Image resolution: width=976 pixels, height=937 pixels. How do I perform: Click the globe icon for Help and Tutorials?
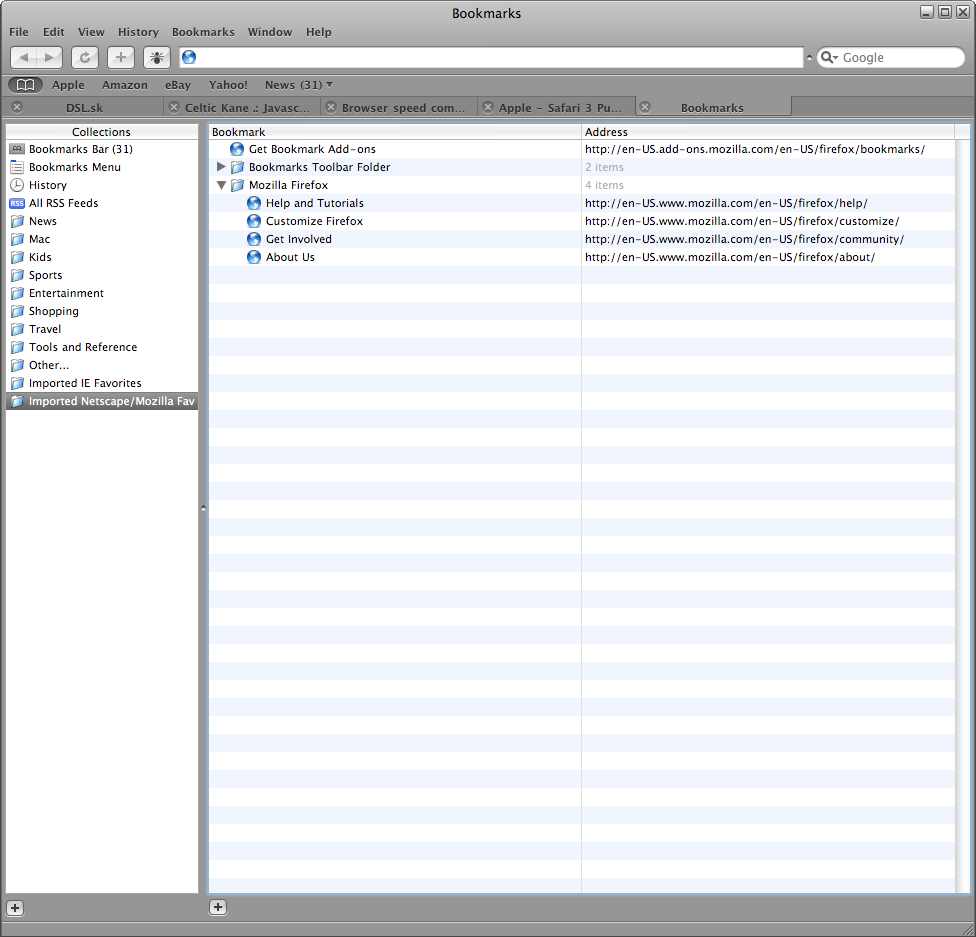click(x=253, y=203)
